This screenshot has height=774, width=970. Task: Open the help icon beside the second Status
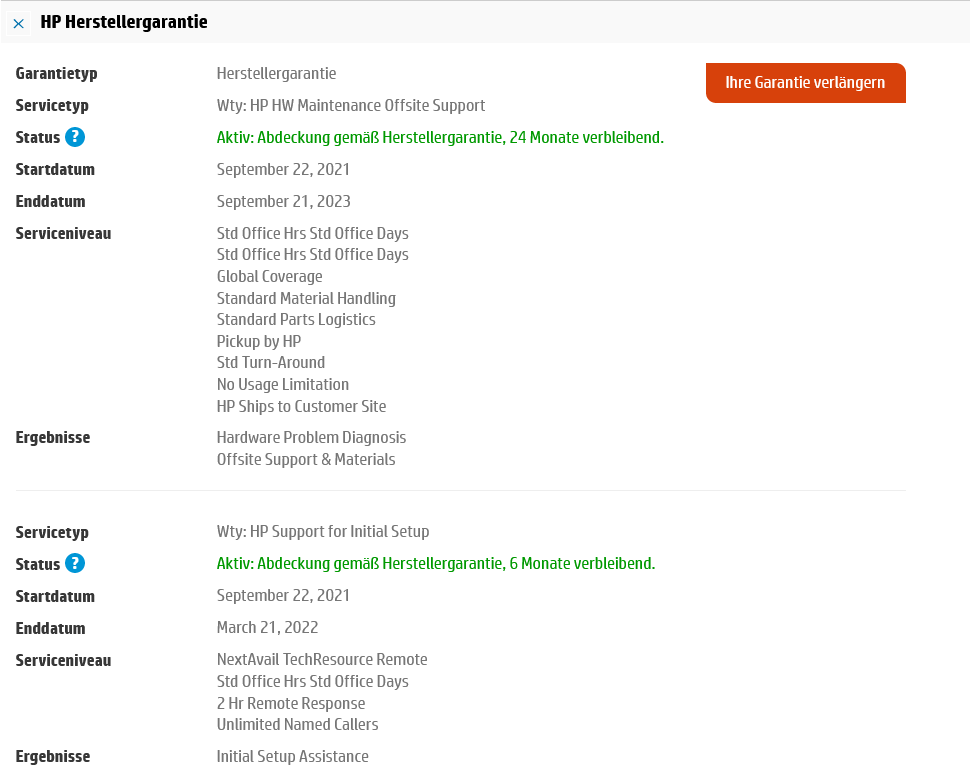tap(75, 564)
